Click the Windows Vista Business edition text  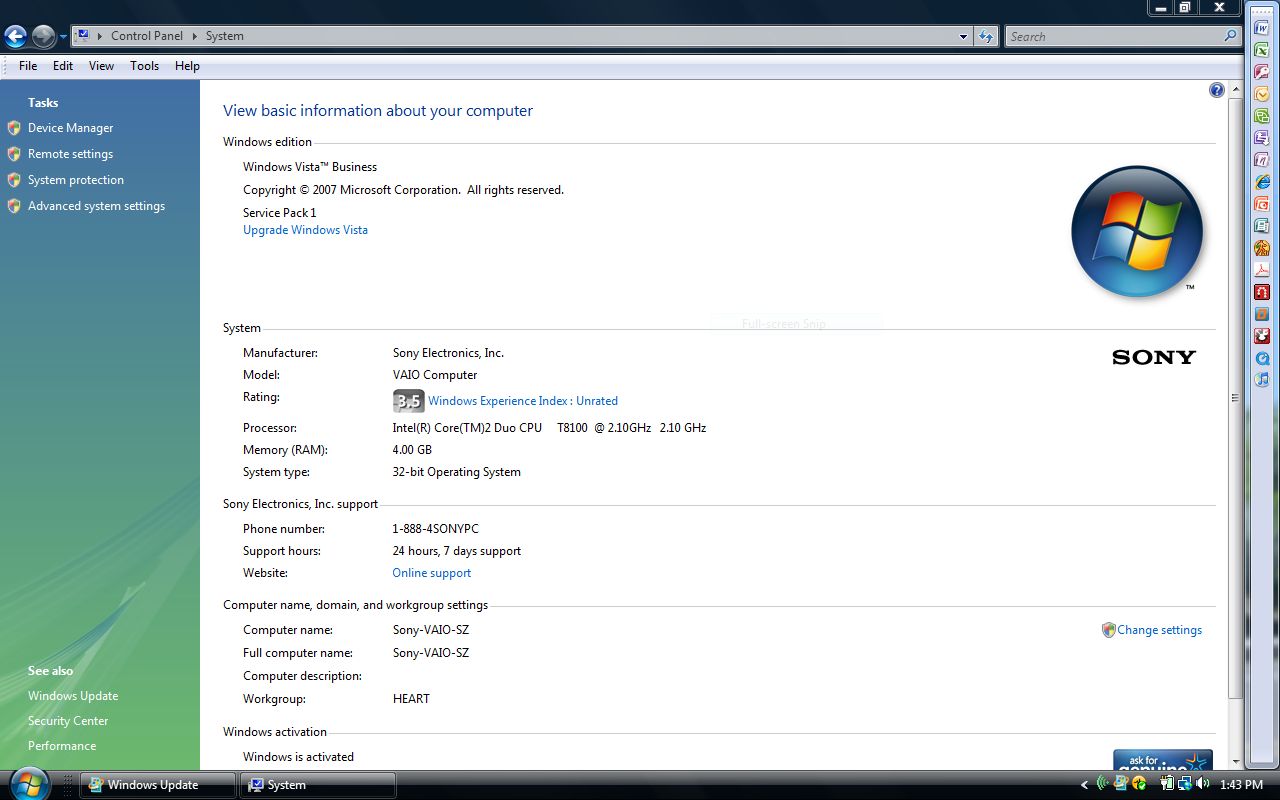pos(310,167)
